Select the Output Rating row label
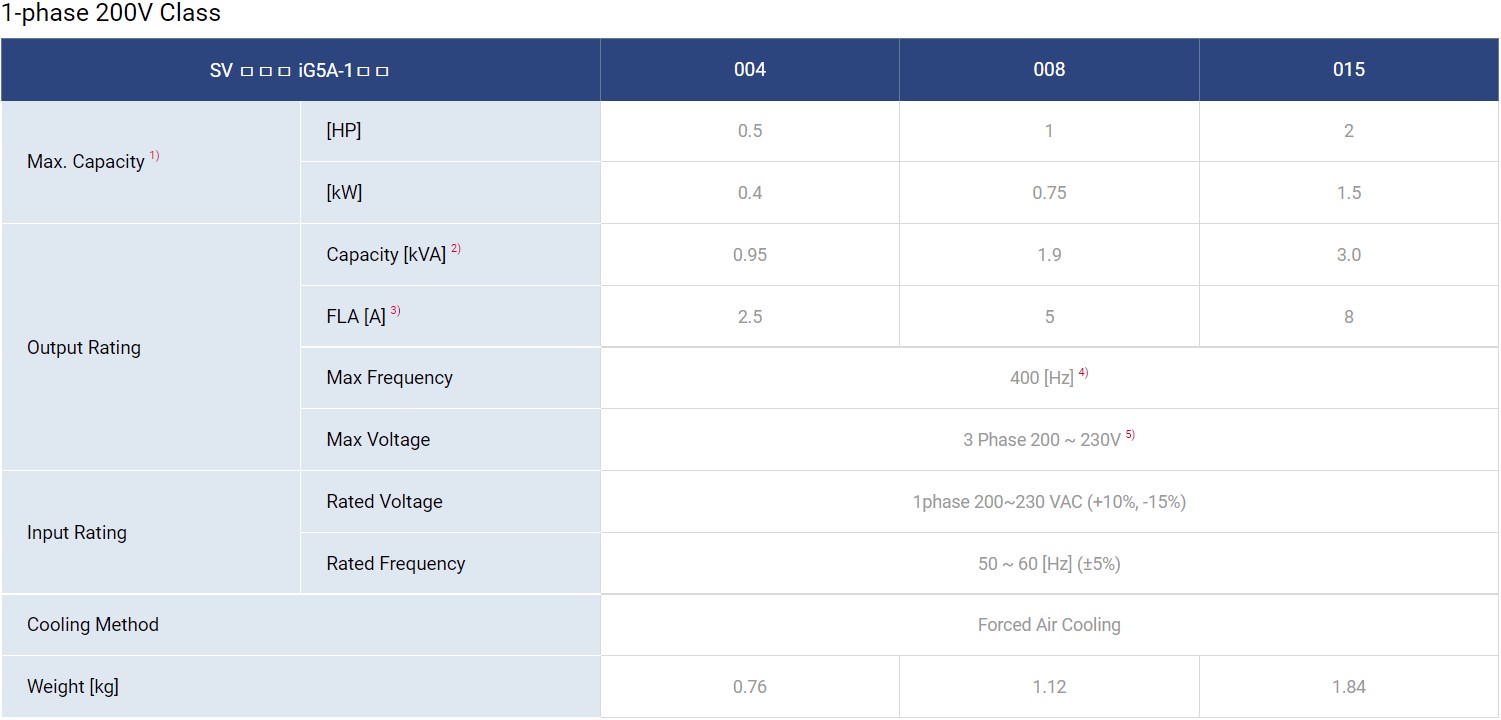The height and width of the screenshot is (720, 1501). (84, 348)
